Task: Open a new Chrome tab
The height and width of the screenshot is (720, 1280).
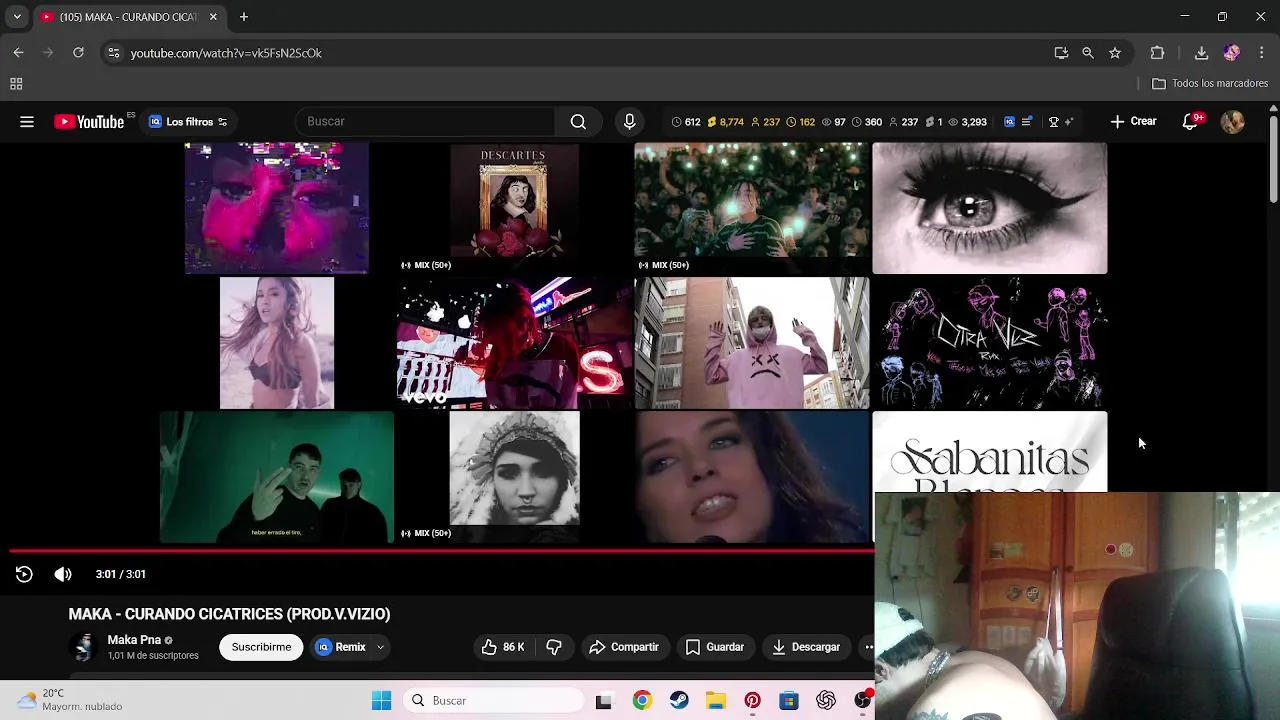Action: pos(243,17)
